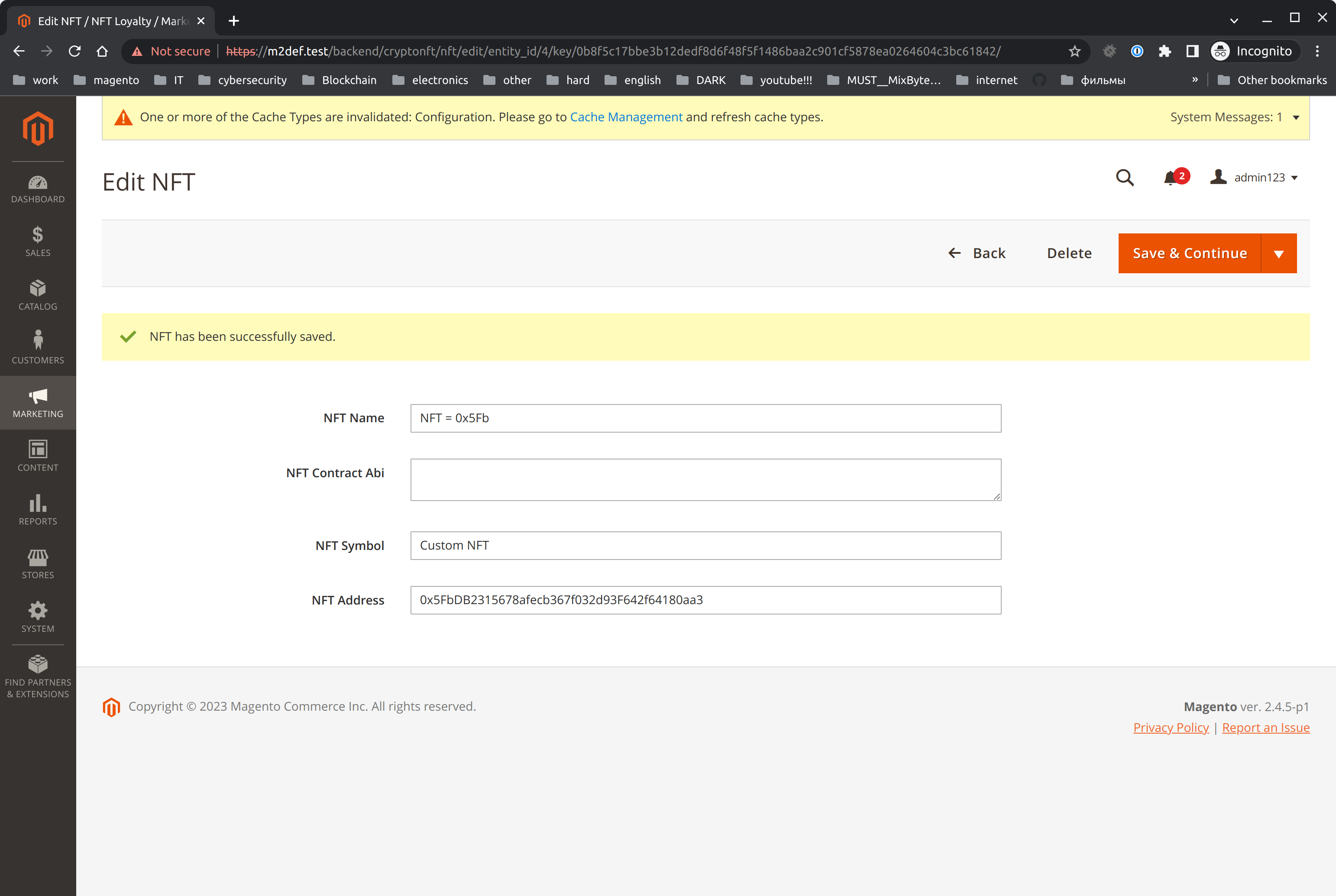Click the System gear icon

[x=38, y=611]
